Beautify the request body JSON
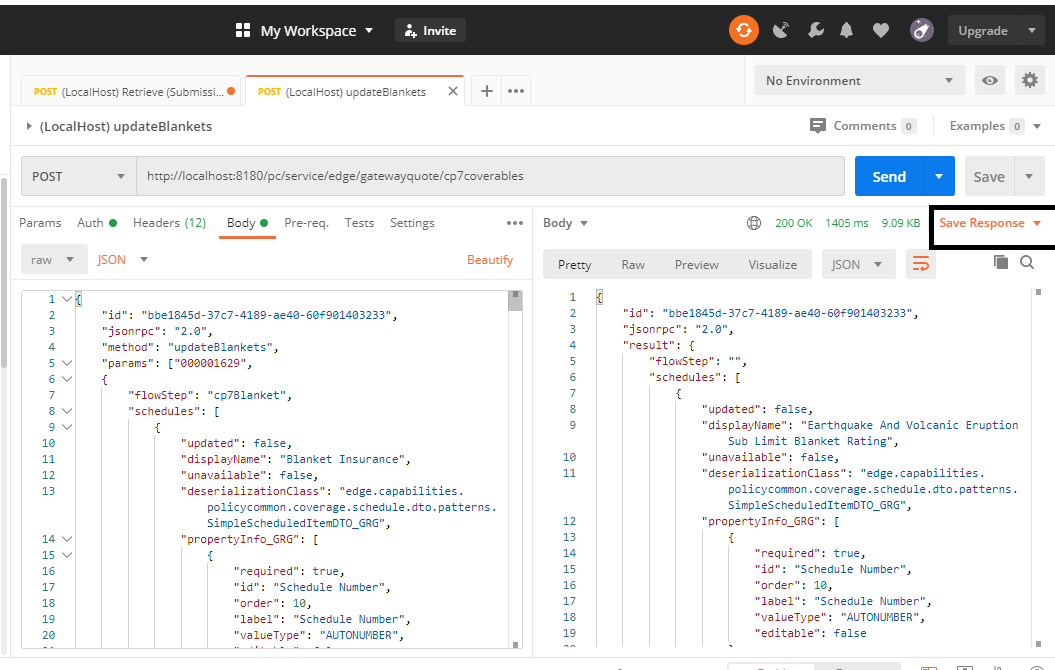 click(490, 259)
